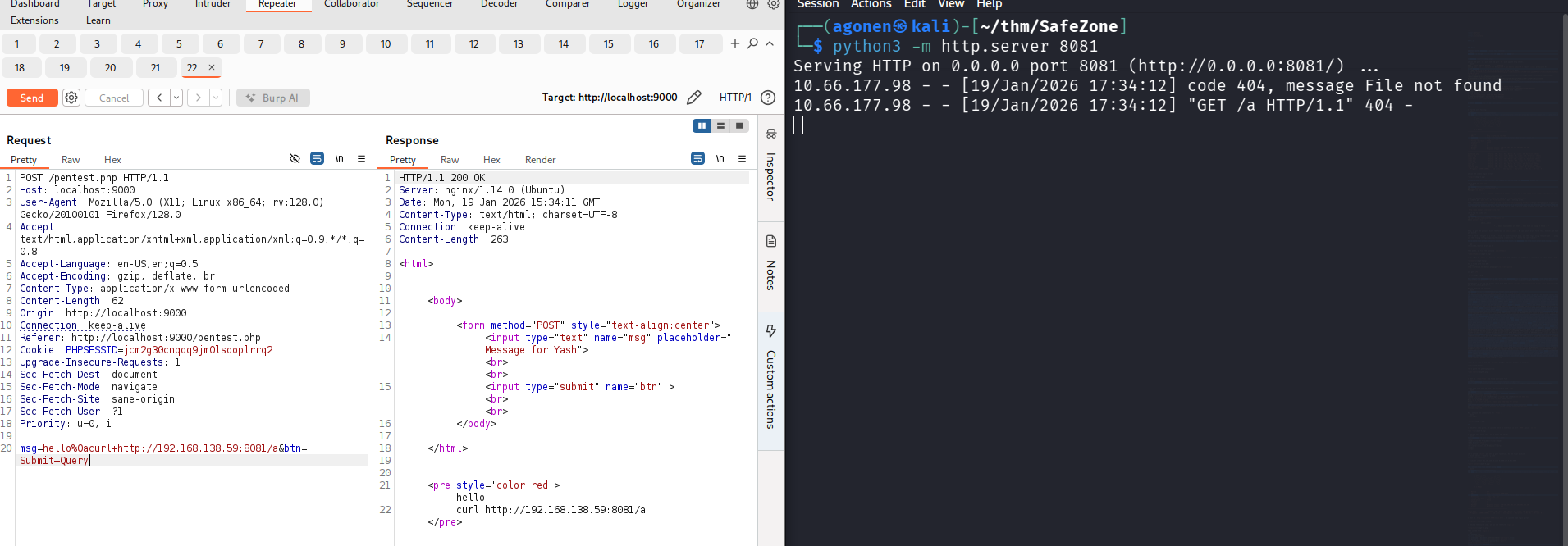The height and width of the screenshot is (546, 1568).
Task: Search Repeater tabs with magnifier icon
Action: point(752,43)
